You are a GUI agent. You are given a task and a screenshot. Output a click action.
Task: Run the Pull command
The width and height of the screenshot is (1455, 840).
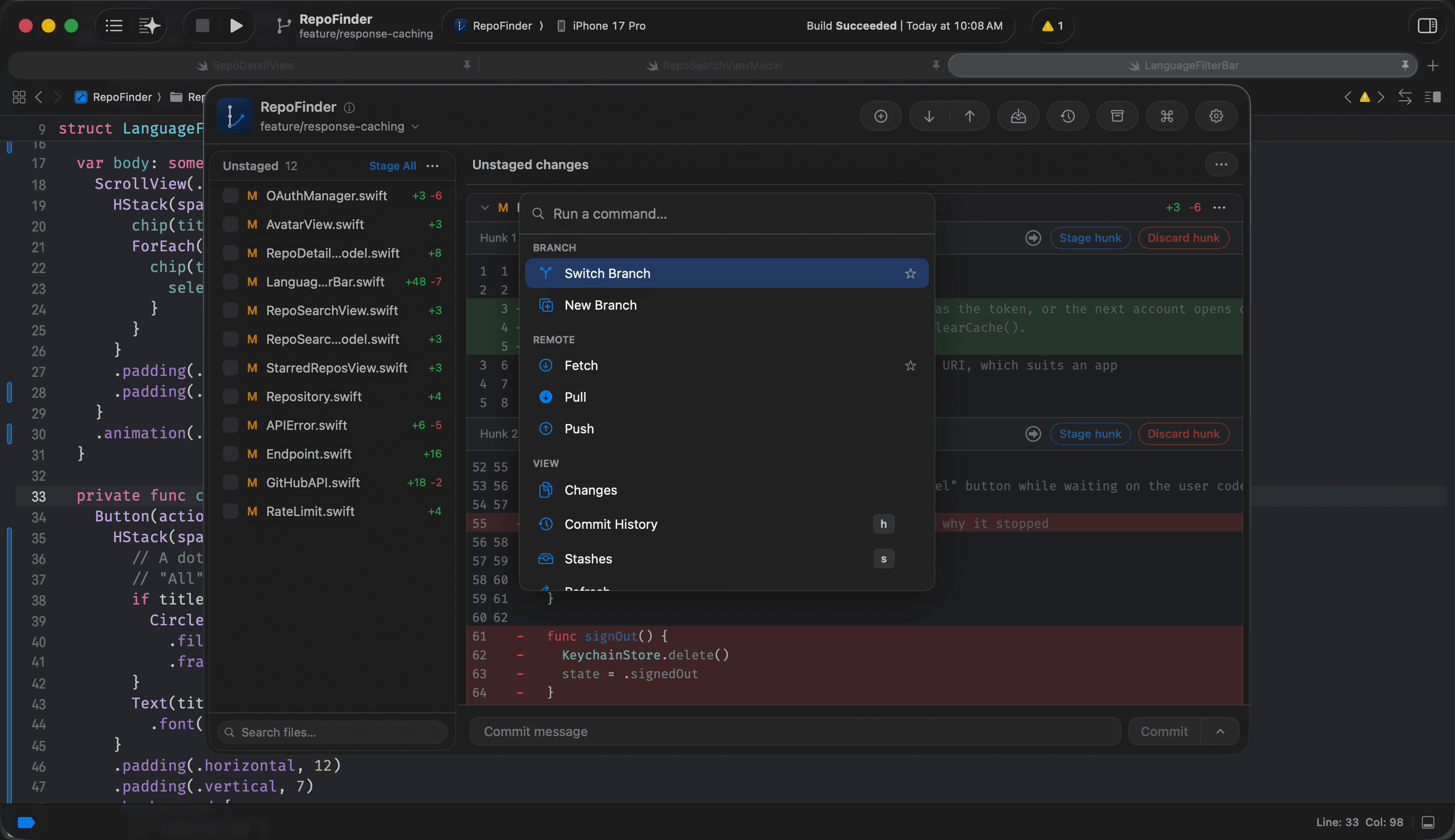tap(726, 397)
